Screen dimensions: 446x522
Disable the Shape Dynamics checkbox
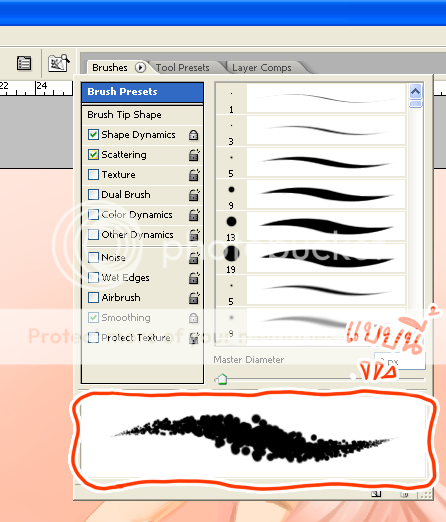point(93,135)
